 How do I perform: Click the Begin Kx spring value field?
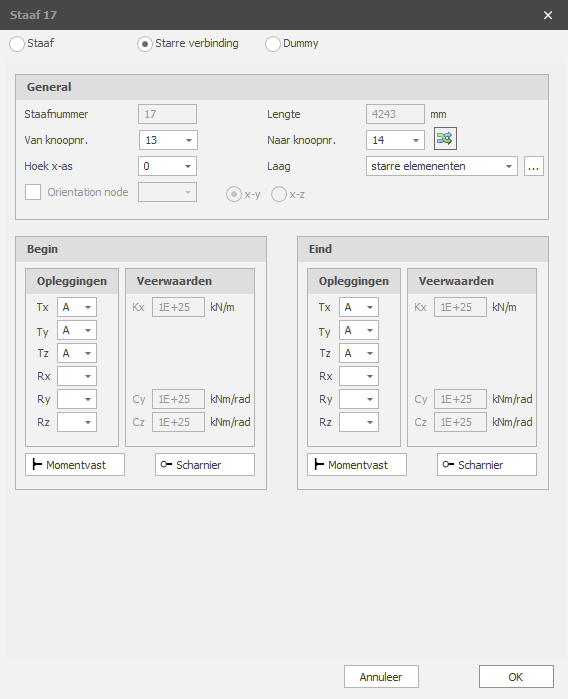click(178, 307)
